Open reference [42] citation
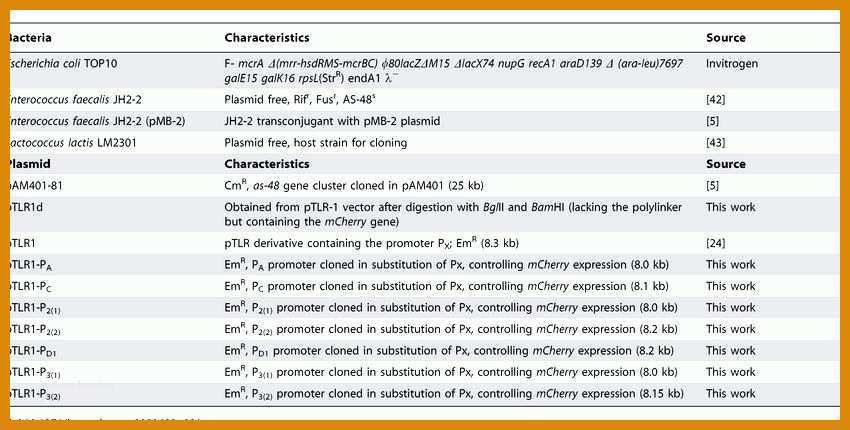Viewport: 850px width, 430px height. pyautogui.click(x=715, y=100)
